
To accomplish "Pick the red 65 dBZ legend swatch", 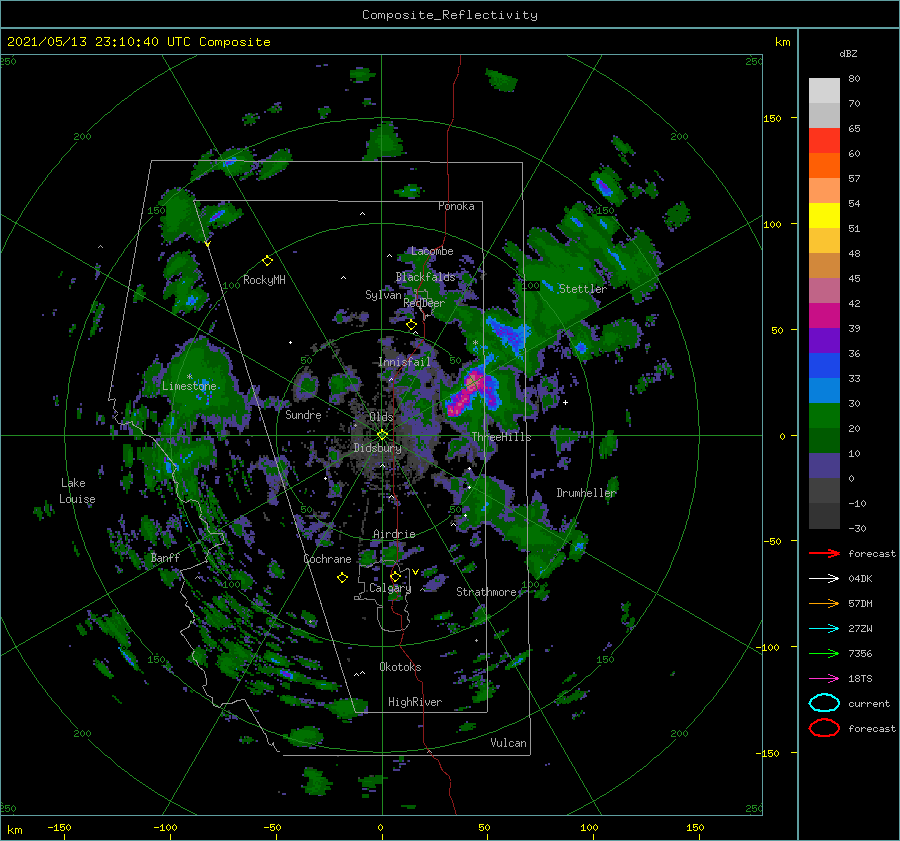I will point(824,141).
